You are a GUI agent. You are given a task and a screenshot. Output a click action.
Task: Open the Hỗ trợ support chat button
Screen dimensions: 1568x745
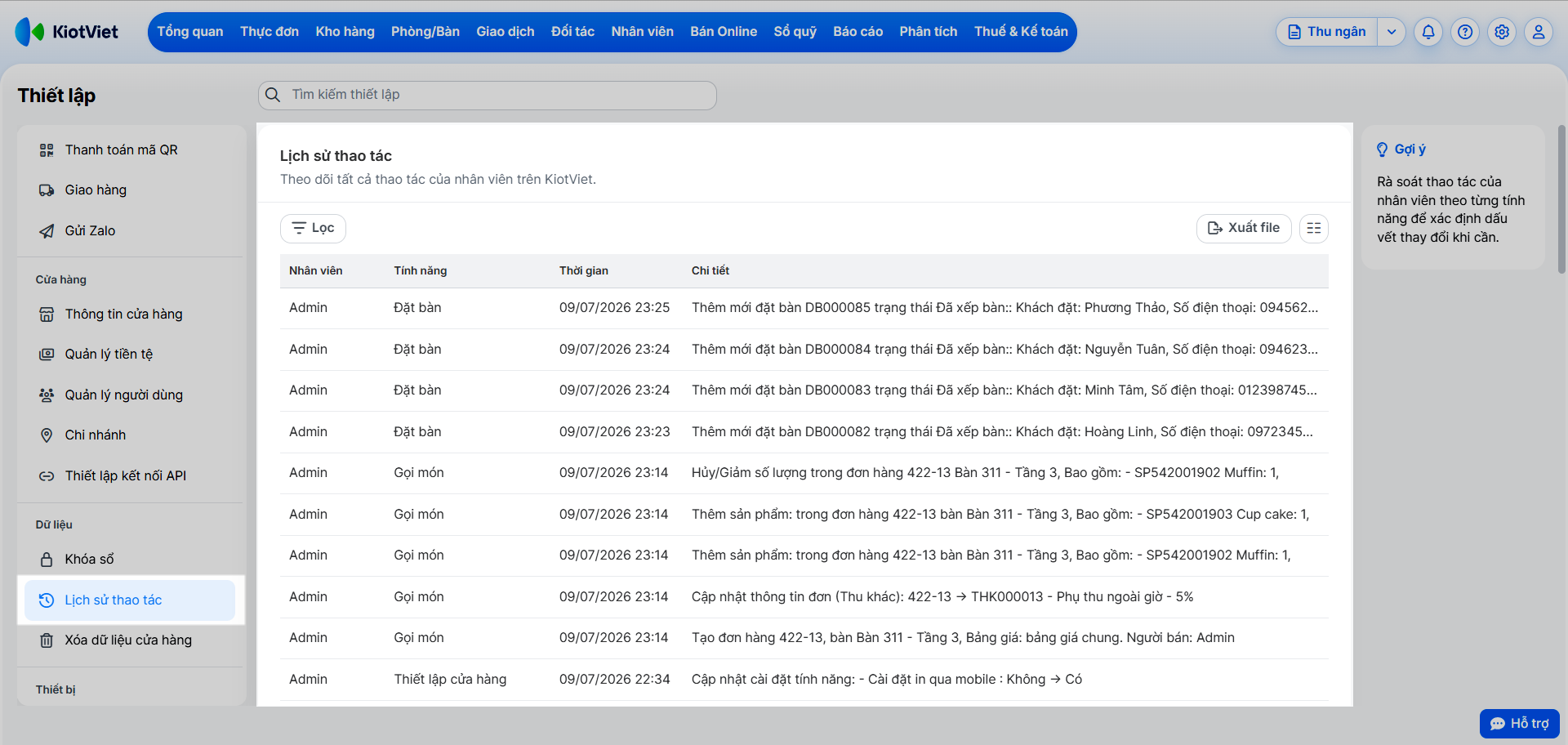[1520, 724]
